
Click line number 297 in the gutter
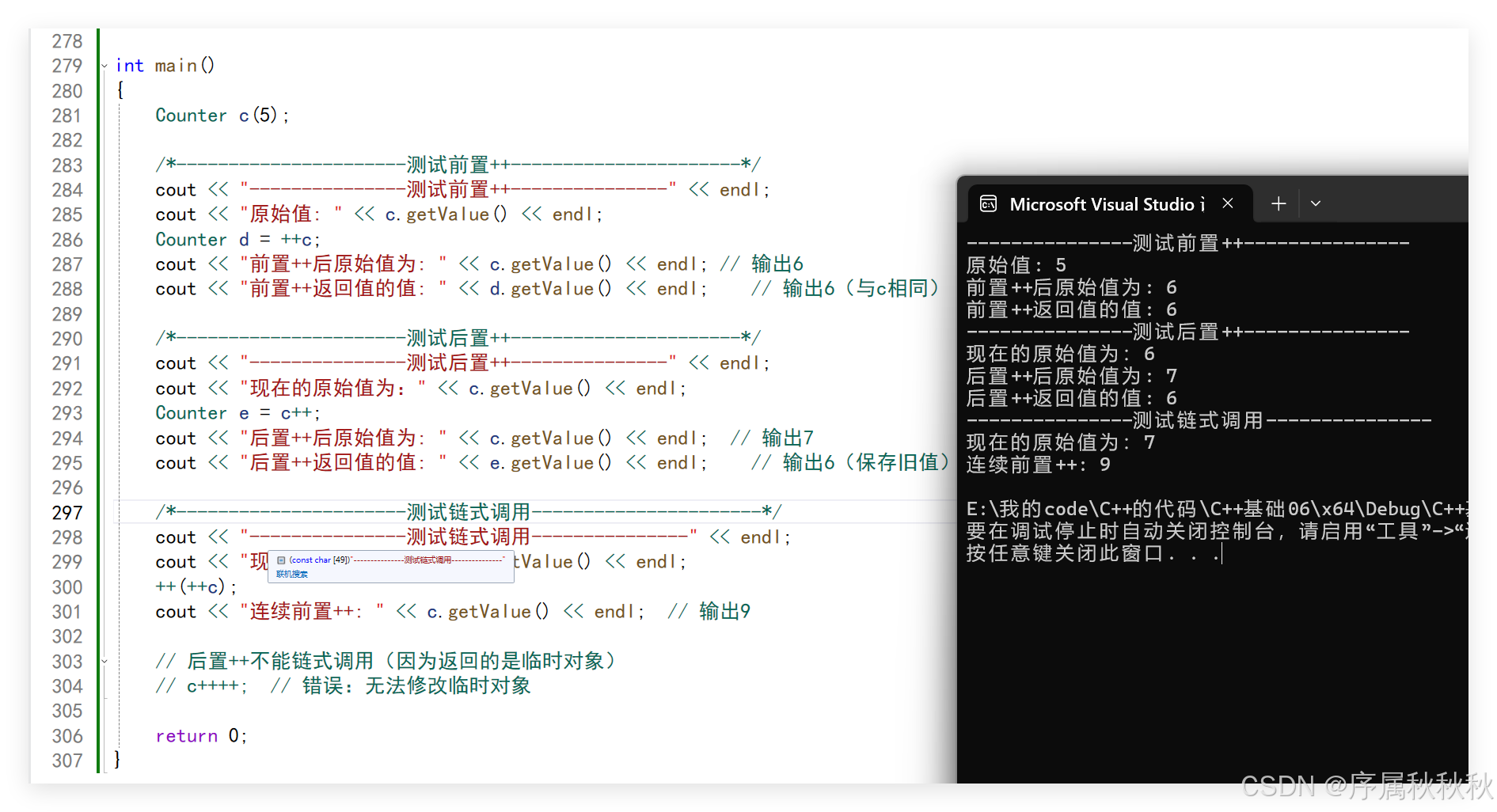(x=67, y=513)
